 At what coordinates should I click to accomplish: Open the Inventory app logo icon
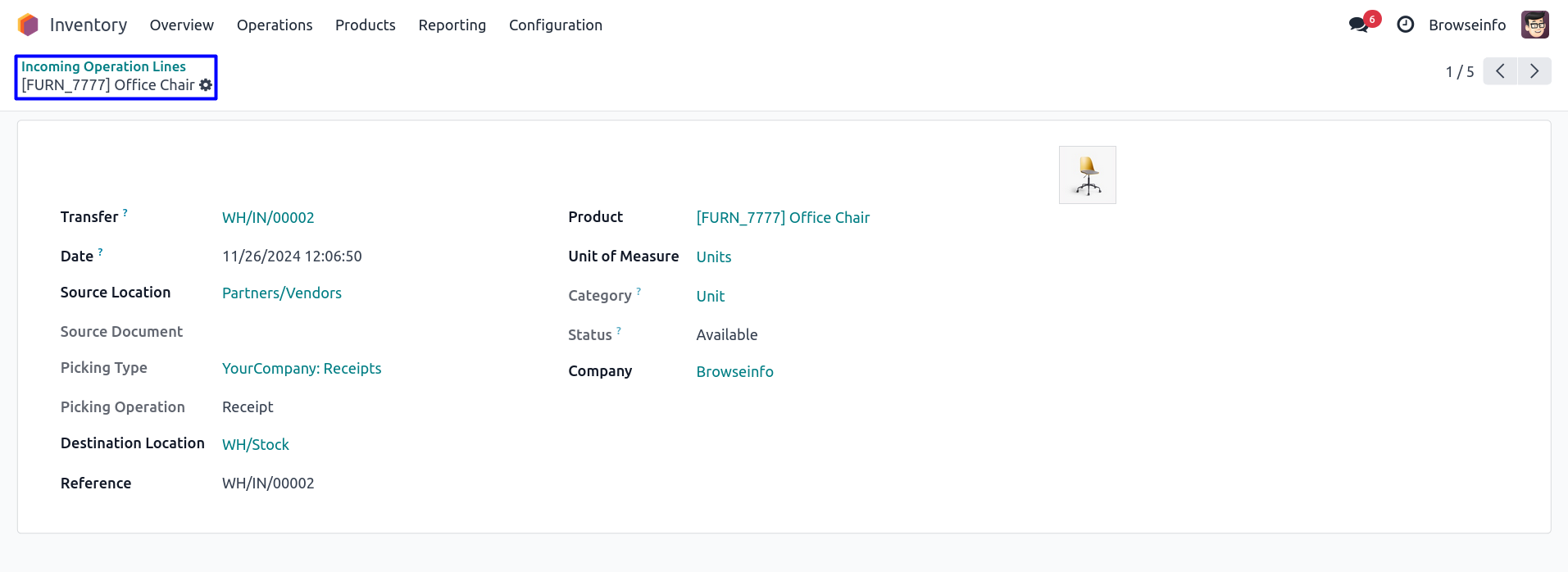(28, 25)
